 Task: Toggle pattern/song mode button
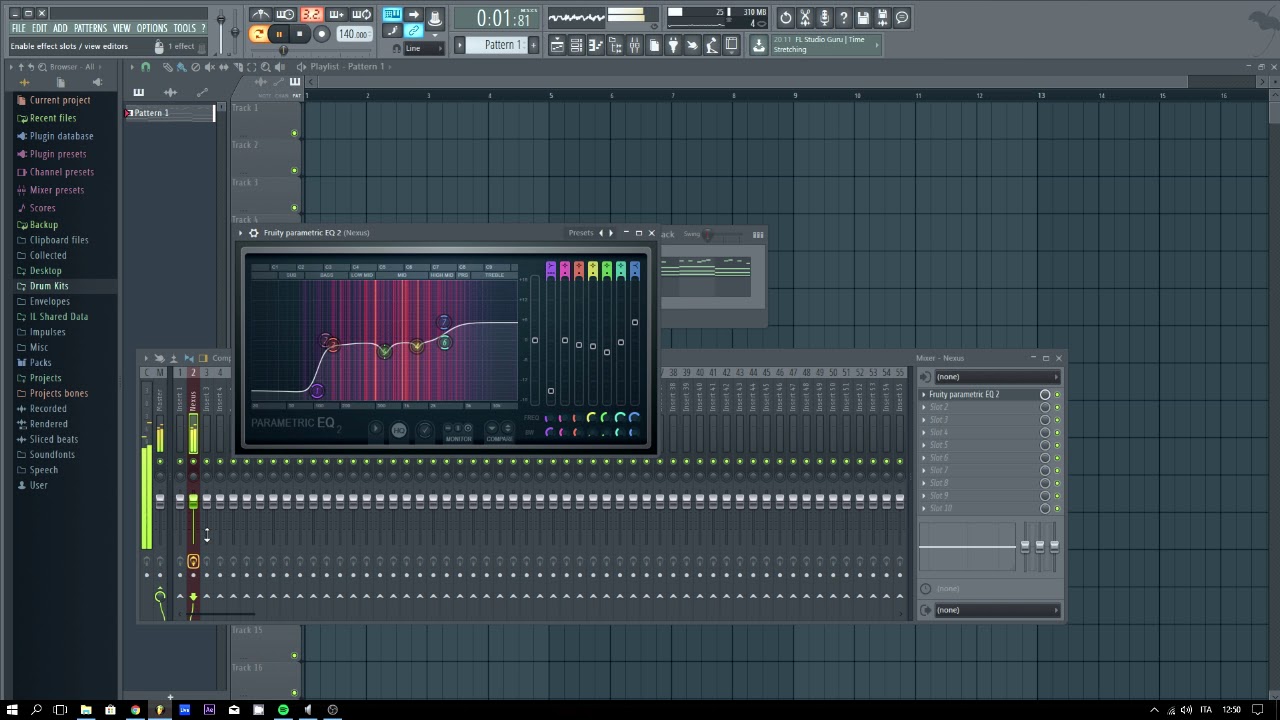coord(258,34)
